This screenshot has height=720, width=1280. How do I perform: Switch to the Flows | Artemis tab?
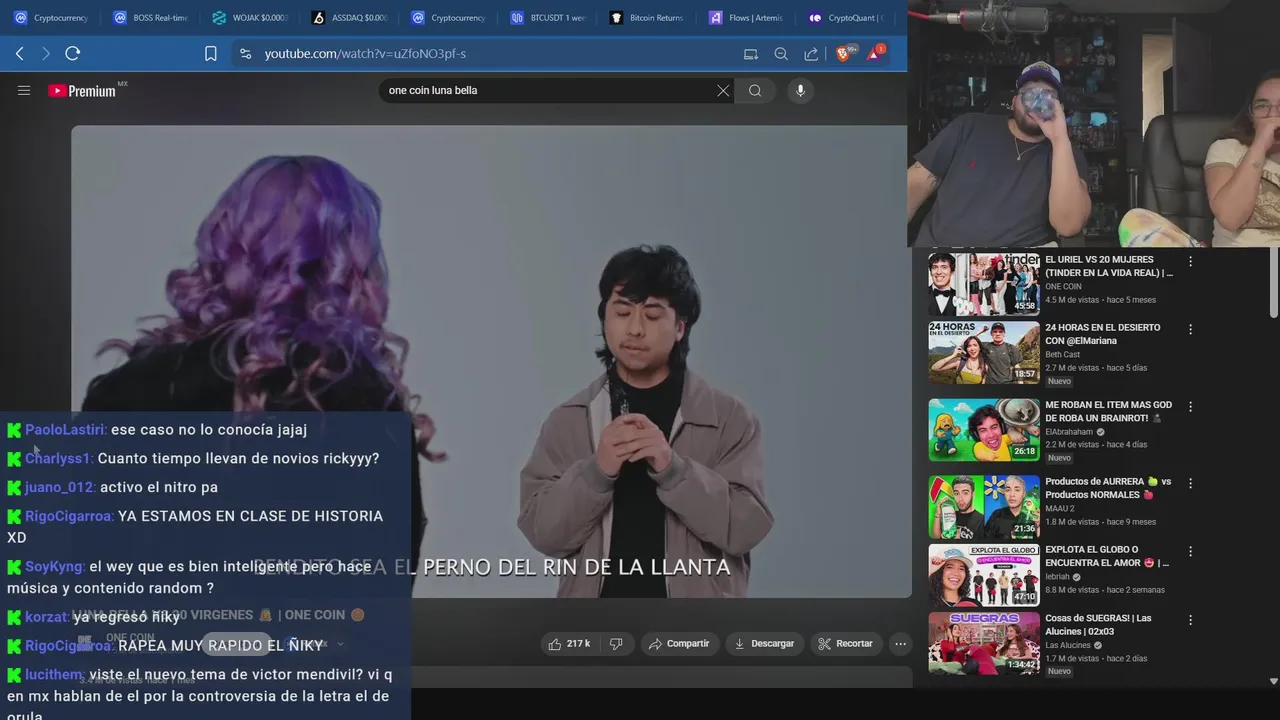(745, 18)
